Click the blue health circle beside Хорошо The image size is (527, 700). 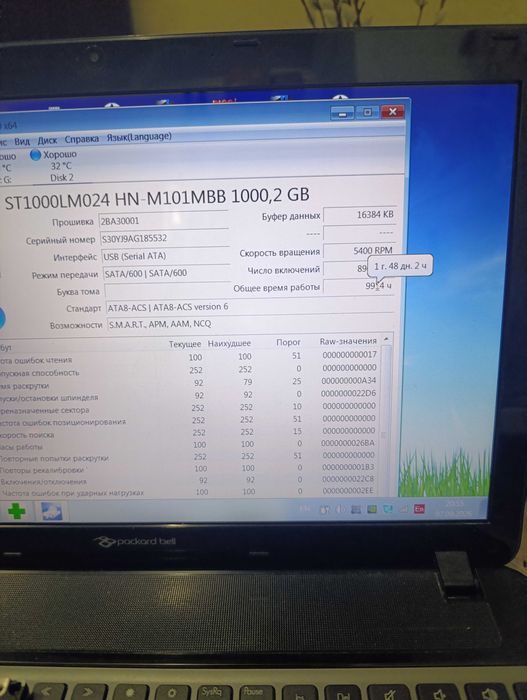click(35, 155)
